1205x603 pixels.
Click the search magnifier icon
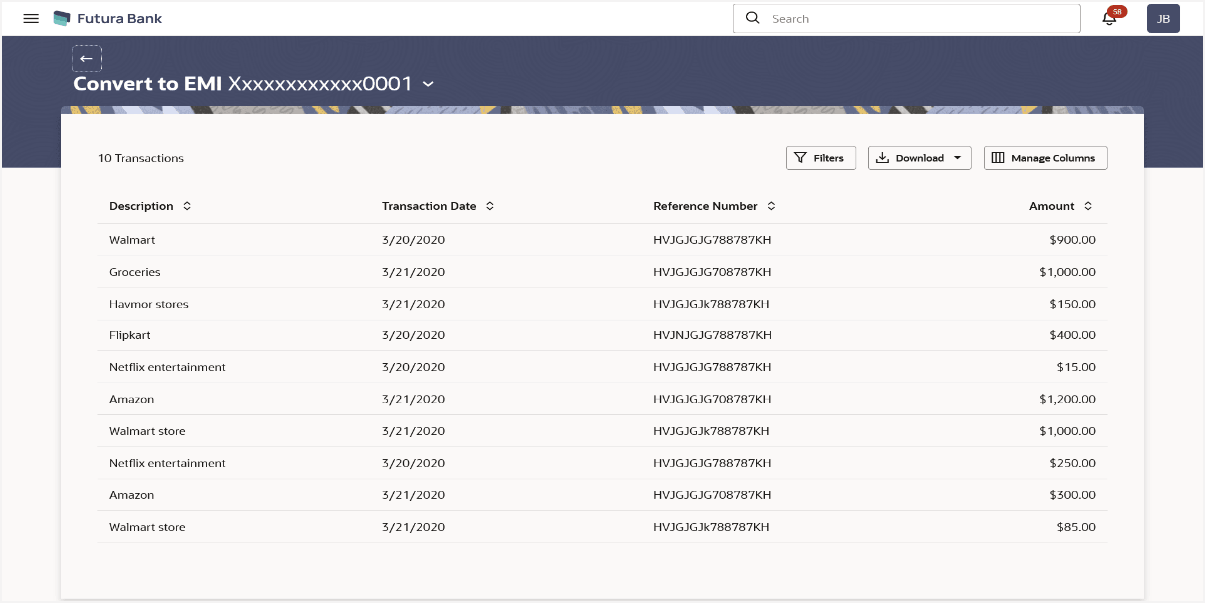pyautogui.click(x=753, y=18)
